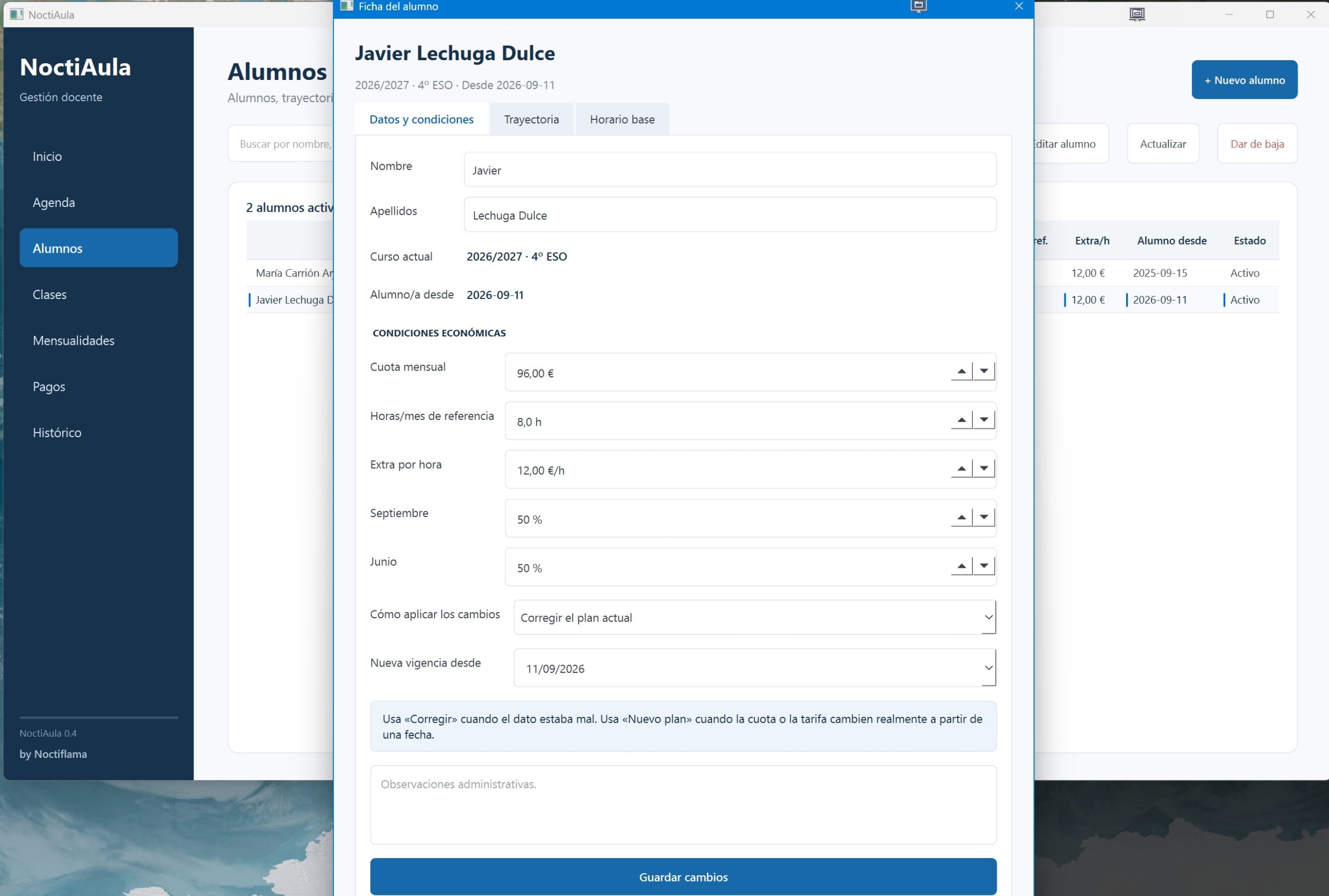The height and width of the screenshot is (896, 1329).
Task: Open Agenda in the sidebar
Action: point(98,202)
